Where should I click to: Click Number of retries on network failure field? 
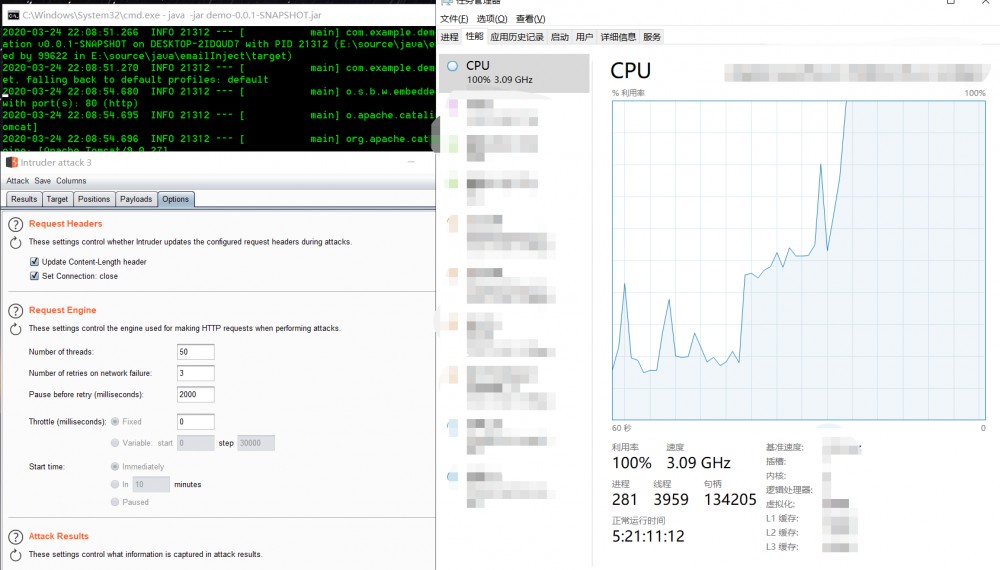196,373
